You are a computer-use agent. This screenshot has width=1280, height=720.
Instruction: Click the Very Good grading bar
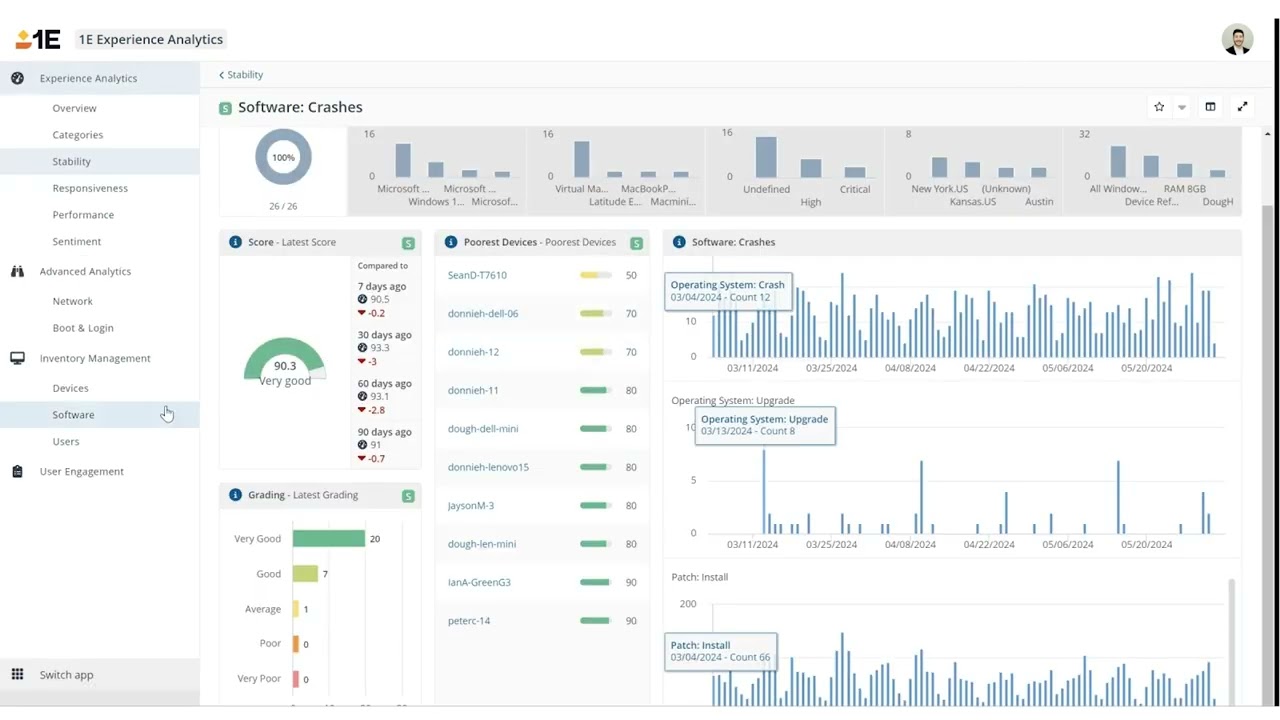pos(329,539)
